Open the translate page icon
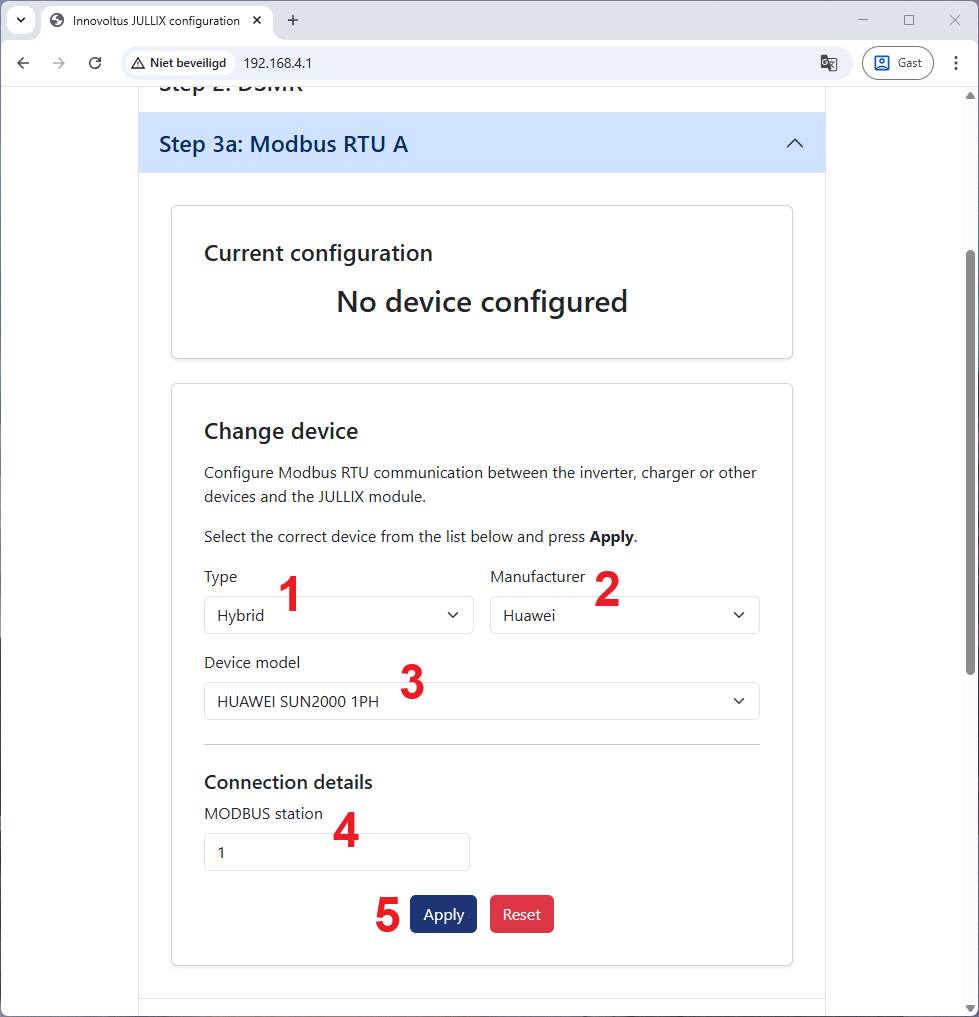 coord(828,63)
